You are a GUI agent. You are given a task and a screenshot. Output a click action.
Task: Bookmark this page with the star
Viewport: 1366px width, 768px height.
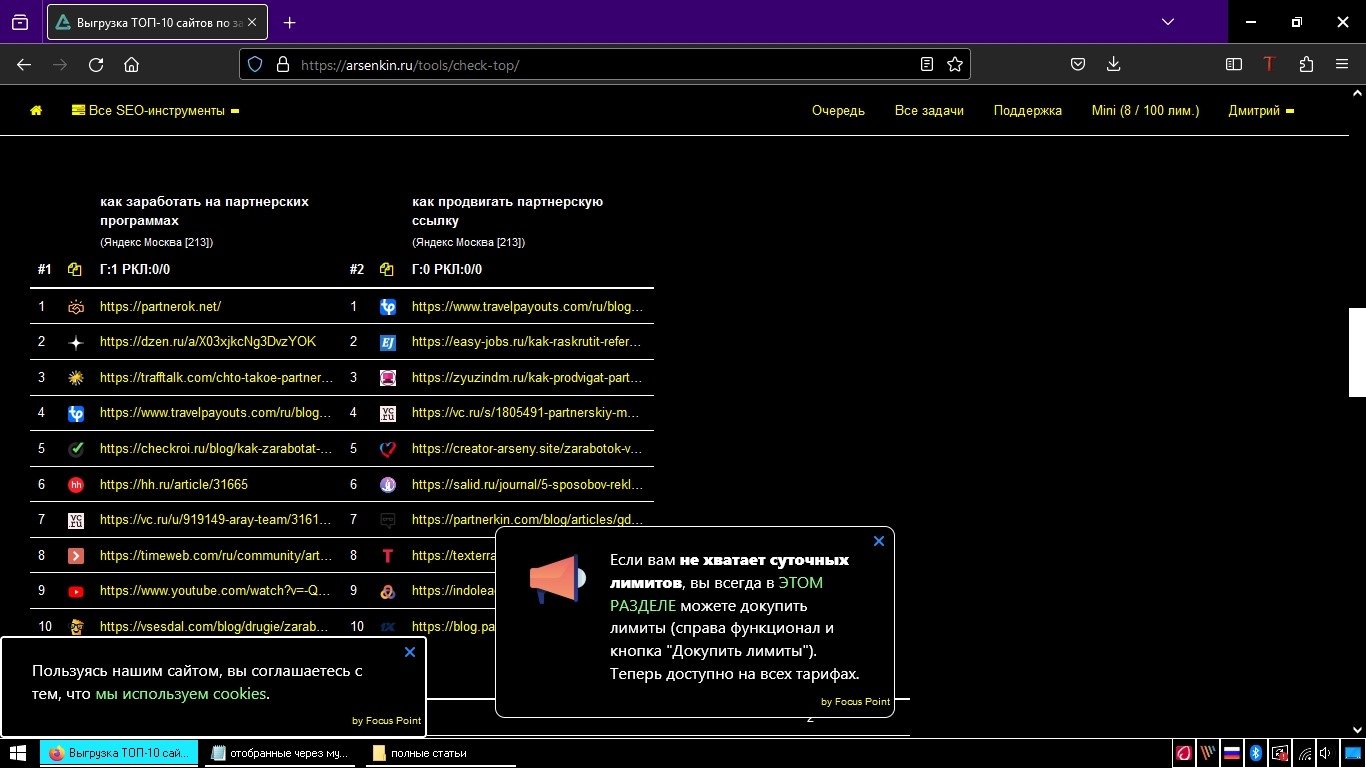coord(955,64)
